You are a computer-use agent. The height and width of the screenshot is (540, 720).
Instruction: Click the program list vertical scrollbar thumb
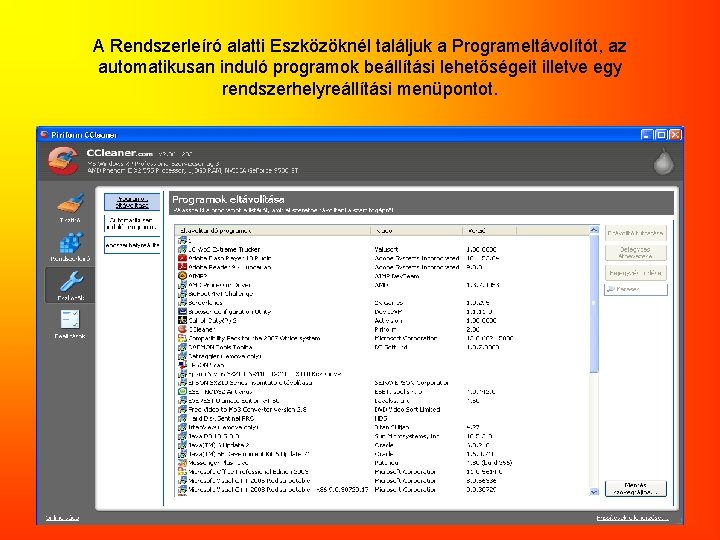point(594,304)
